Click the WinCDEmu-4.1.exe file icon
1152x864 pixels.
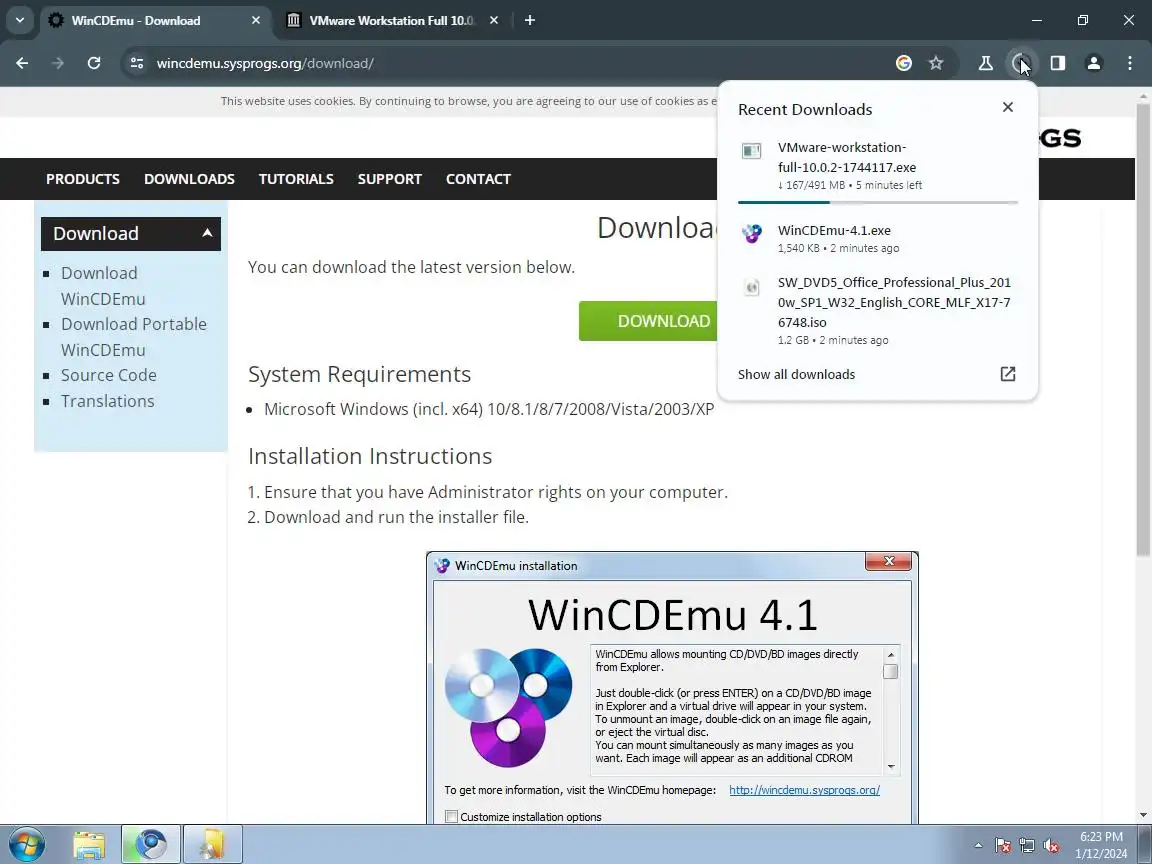pyautogui.click(x=751, y=234)
